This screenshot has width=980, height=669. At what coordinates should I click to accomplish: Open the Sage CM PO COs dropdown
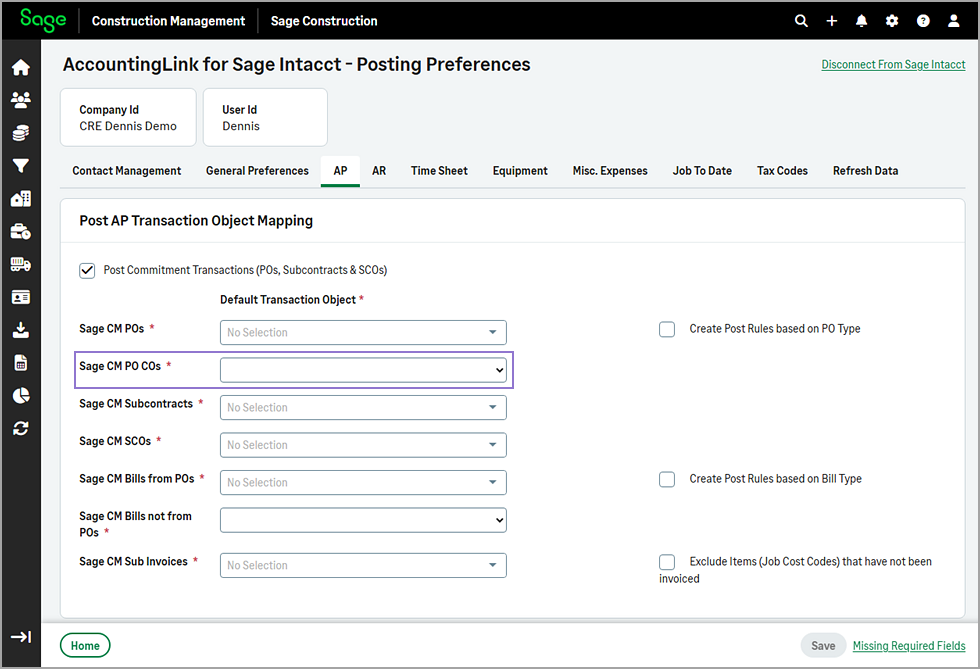click(x=363, y=370)
